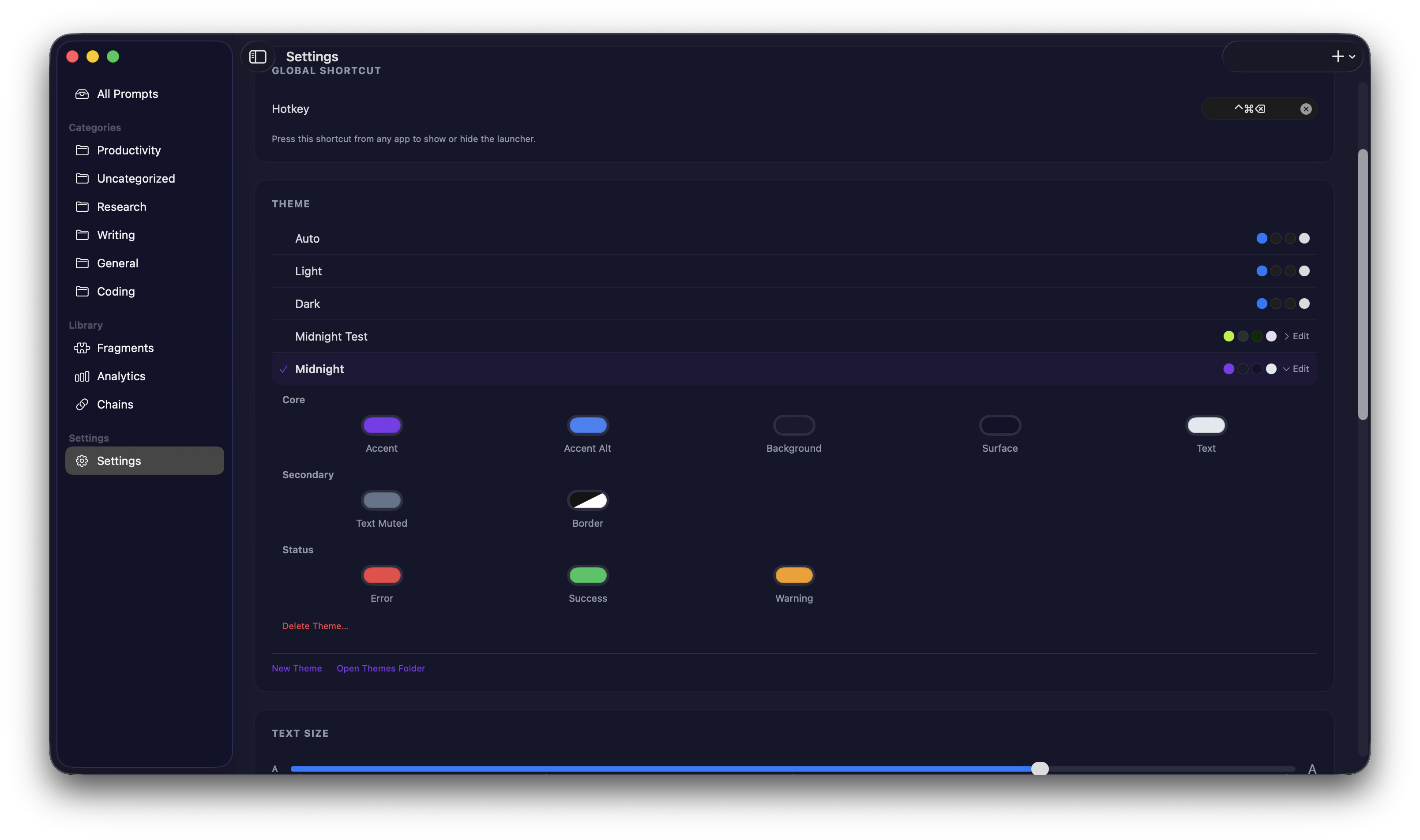Open All Prompts from the sidebar
The image size is (1420, 840).
click(127, 94)
